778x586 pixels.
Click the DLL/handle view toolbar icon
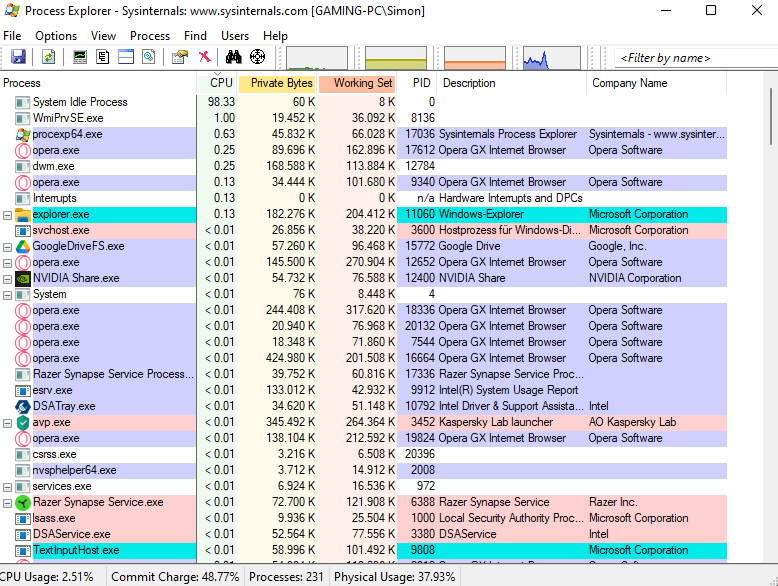pyautogui.click(x=149, y=57)
